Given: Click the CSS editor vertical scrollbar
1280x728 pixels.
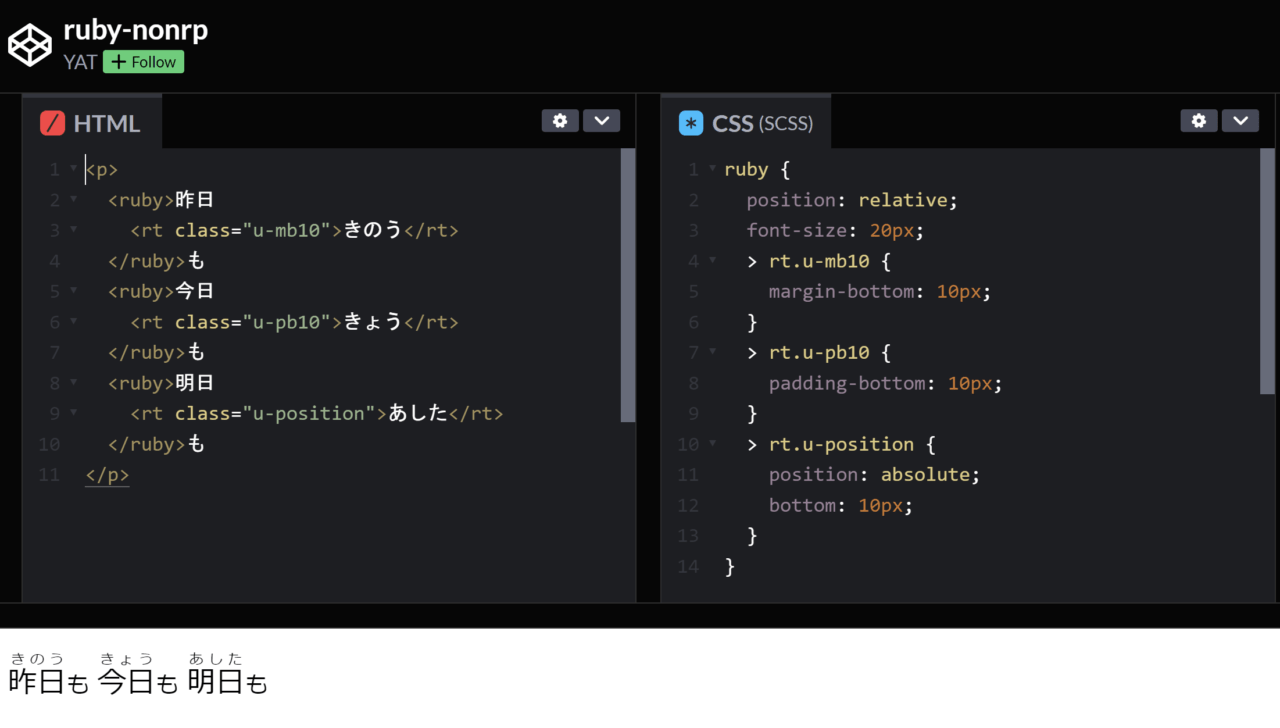Looking at the screenshot, I should point(1267,271).
